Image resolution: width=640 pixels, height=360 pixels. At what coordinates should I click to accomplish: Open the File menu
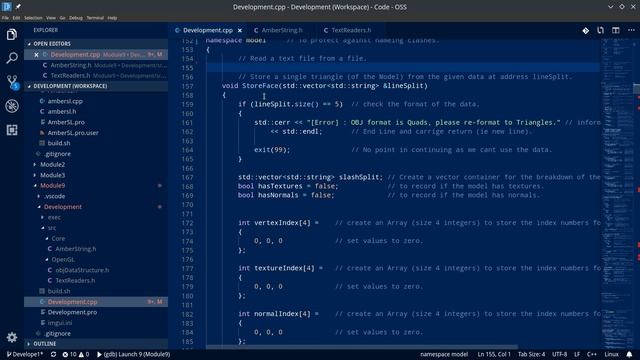click(x=5, y=18)
